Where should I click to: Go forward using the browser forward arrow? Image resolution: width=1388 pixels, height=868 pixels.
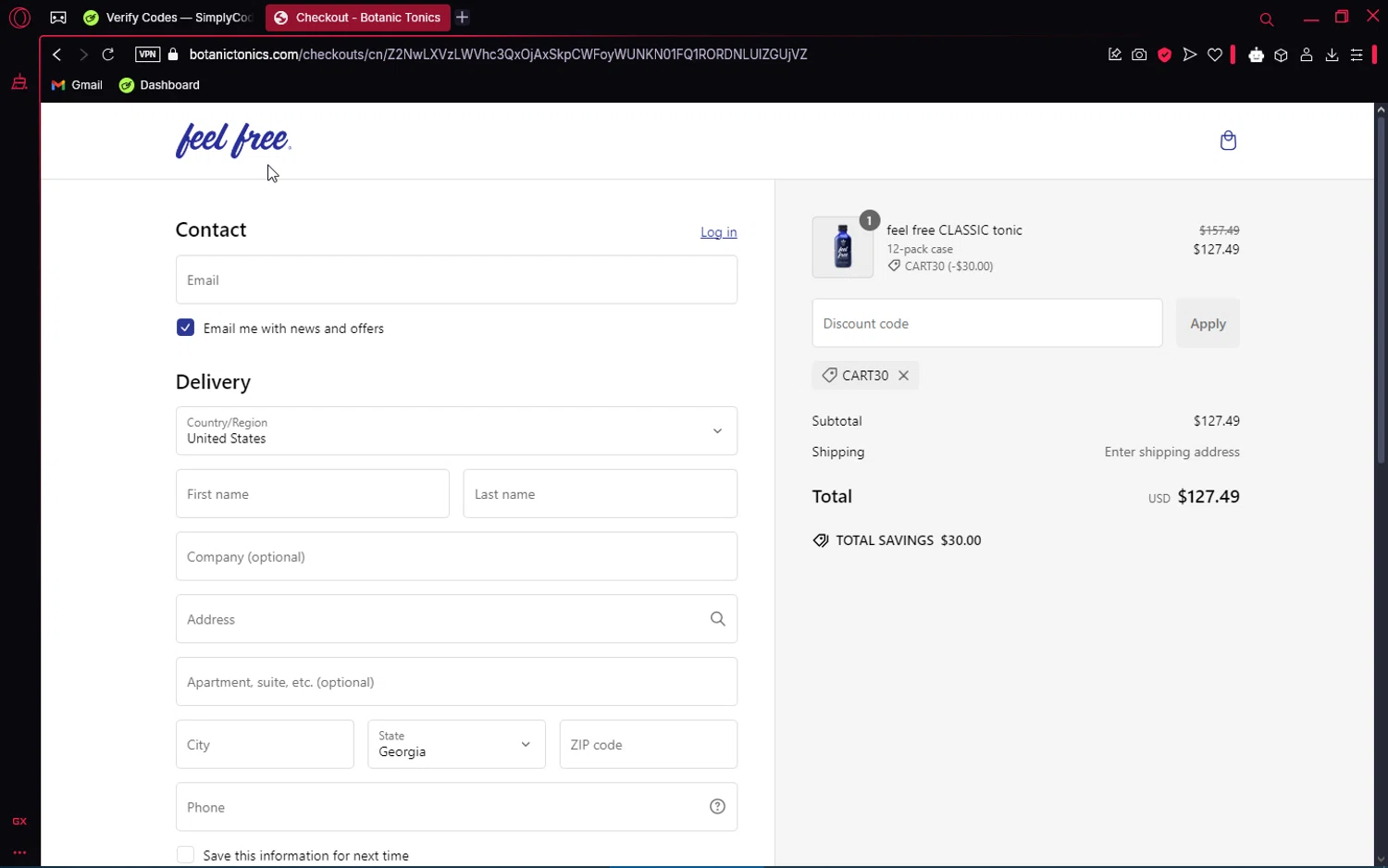point(83,55)
